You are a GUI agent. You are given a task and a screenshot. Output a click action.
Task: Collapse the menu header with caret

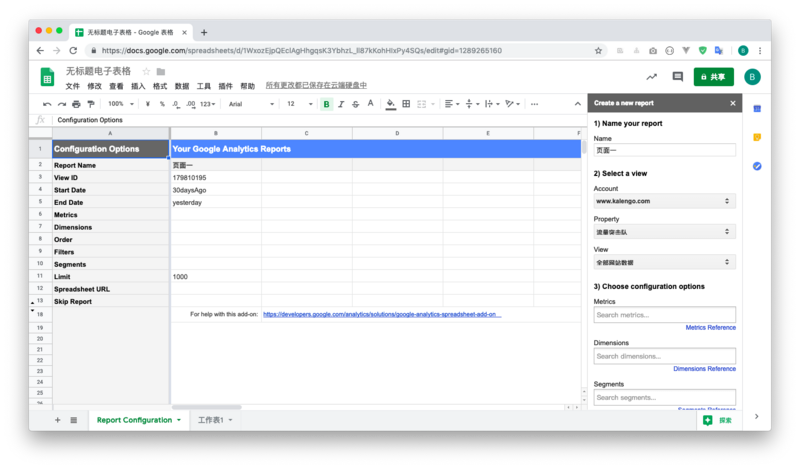click(x=578, y=104)
